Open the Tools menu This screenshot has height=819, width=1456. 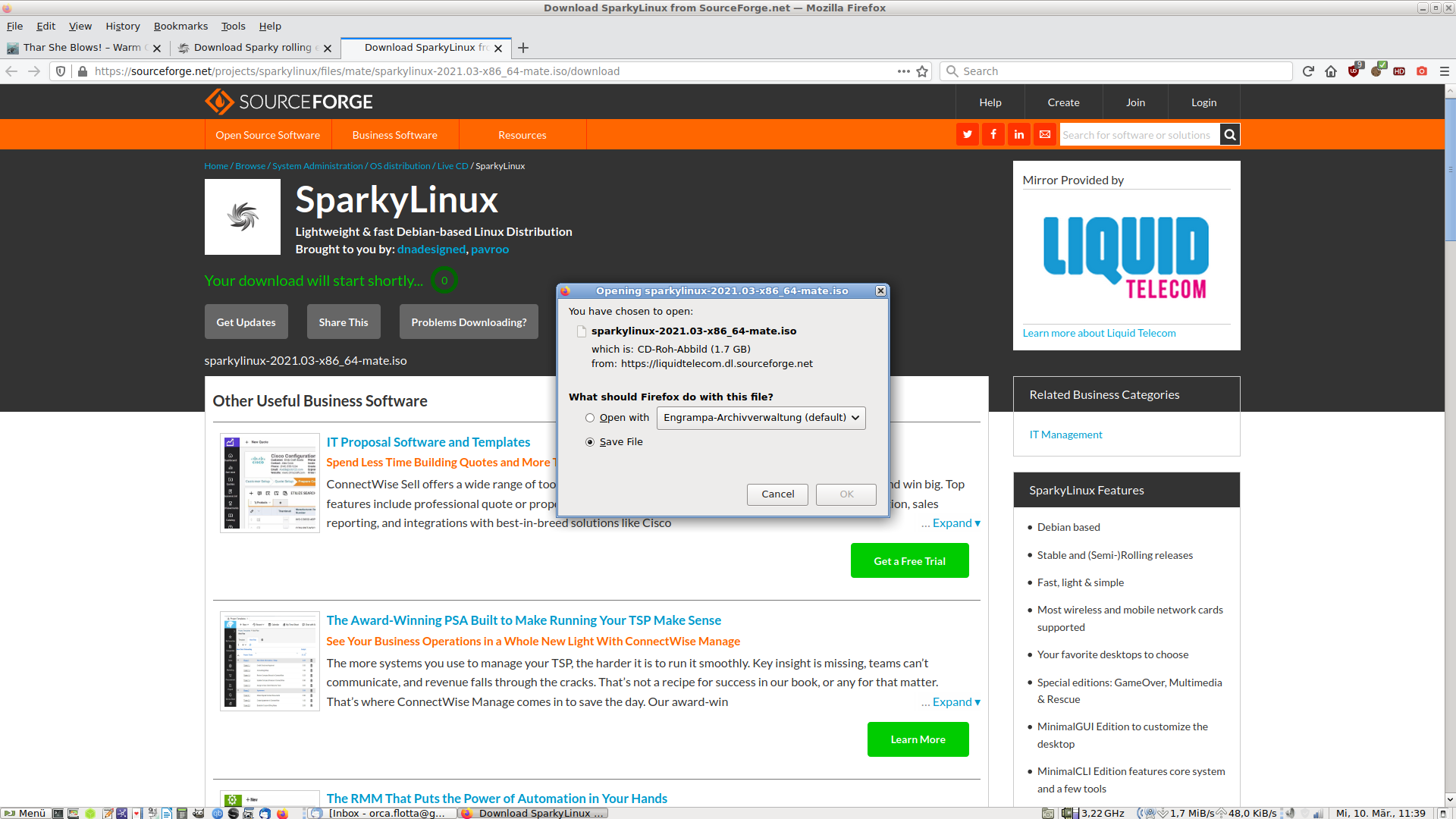[x=234, y=26]
